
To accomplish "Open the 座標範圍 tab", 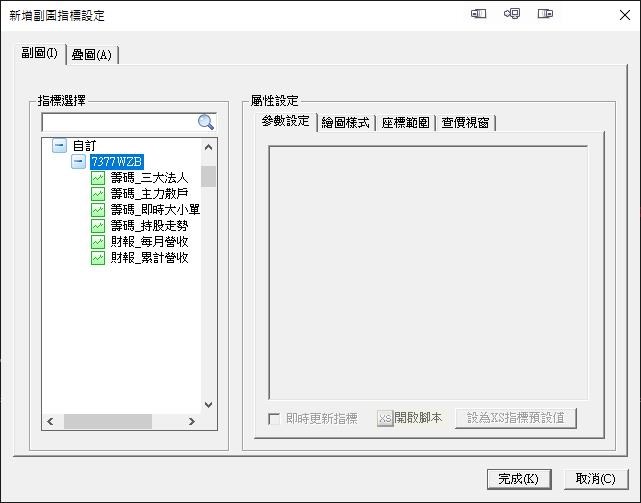I will pyautogui.click(x=406, y=123).
